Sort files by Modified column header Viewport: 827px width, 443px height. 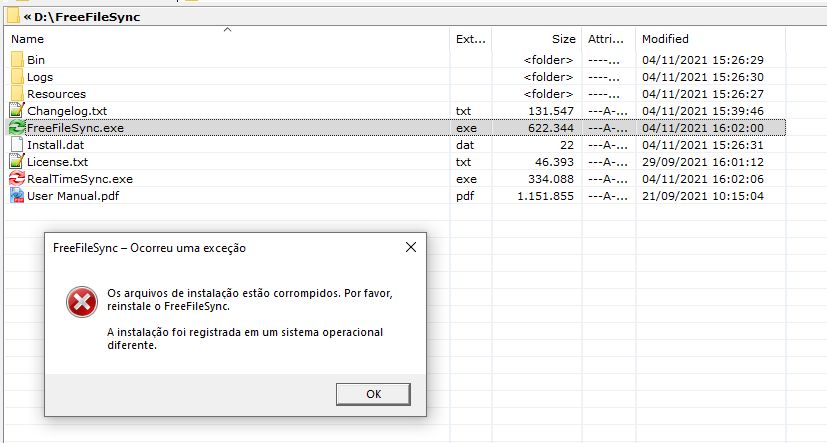[x=665, y=39]
